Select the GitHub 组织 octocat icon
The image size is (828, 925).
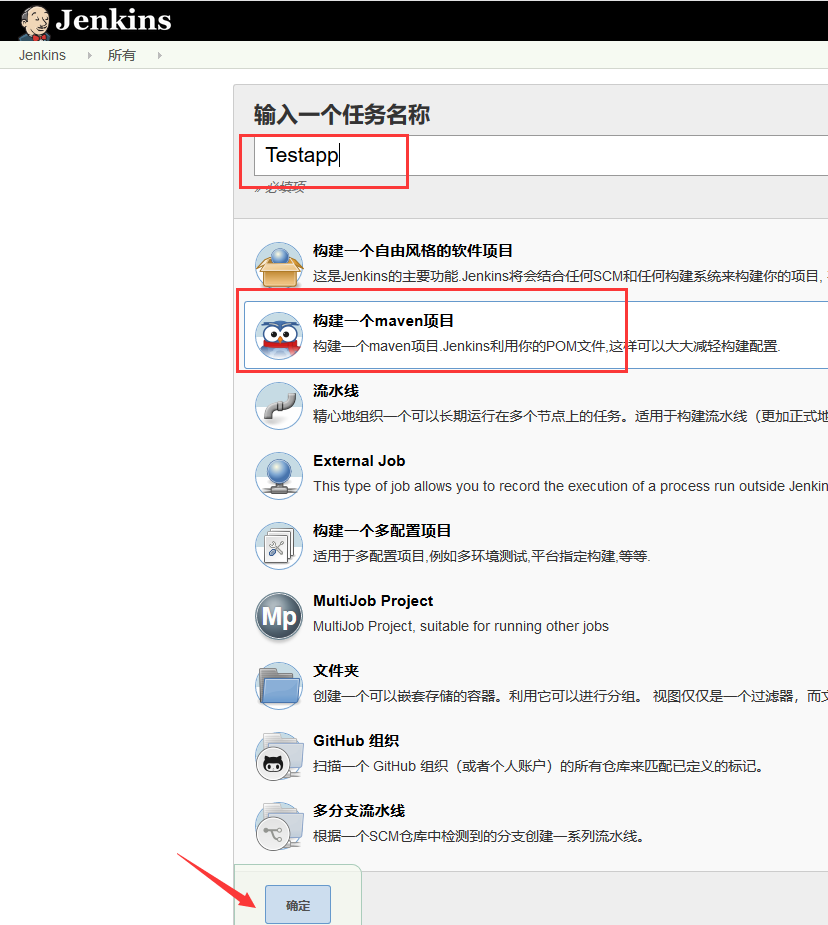pyautogui.click(x=279, y=756)
